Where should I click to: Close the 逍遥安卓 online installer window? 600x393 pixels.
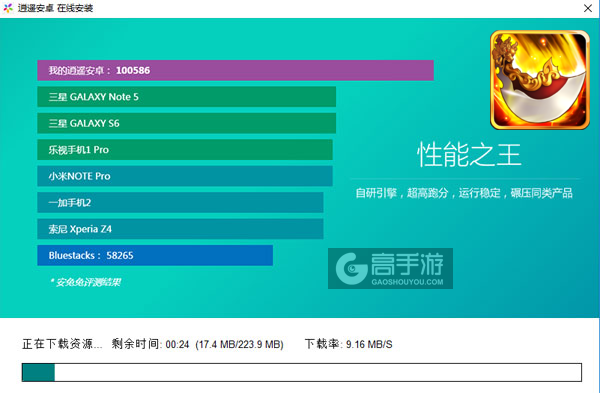coord(588,8)
